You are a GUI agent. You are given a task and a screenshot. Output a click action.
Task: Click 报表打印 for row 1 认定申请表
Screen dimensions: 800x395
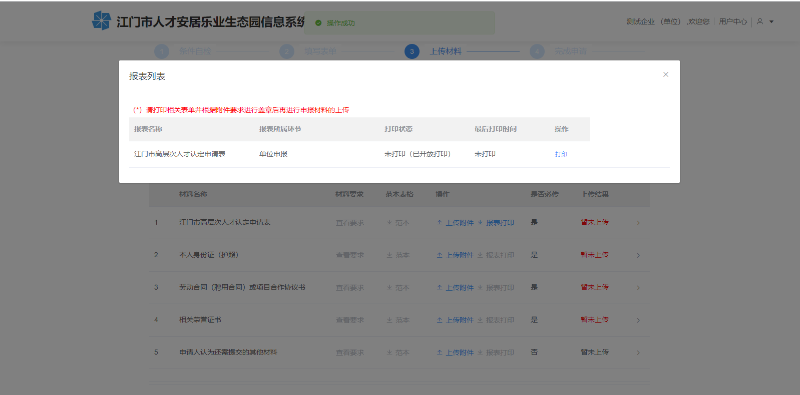pos(495,223)
